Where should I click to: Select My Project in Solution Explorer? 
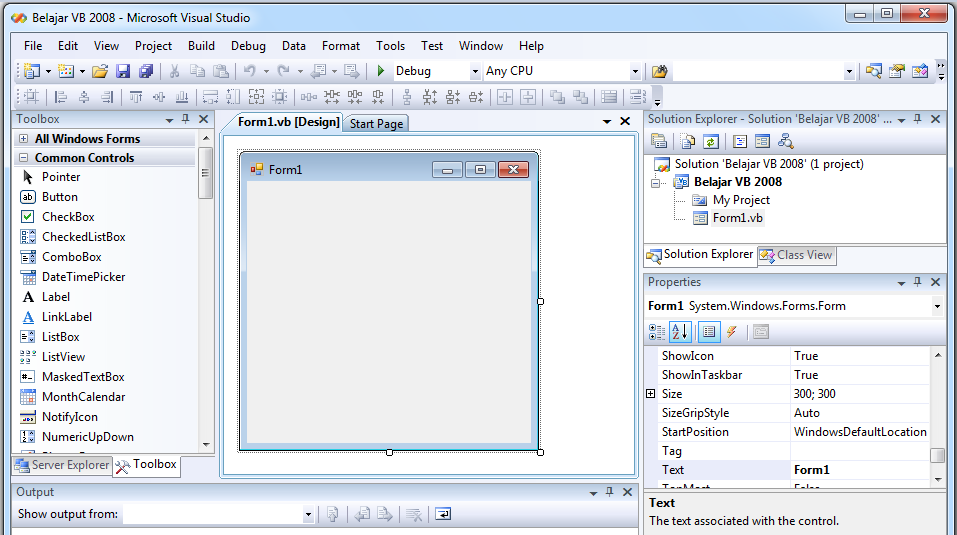point(741,200)
